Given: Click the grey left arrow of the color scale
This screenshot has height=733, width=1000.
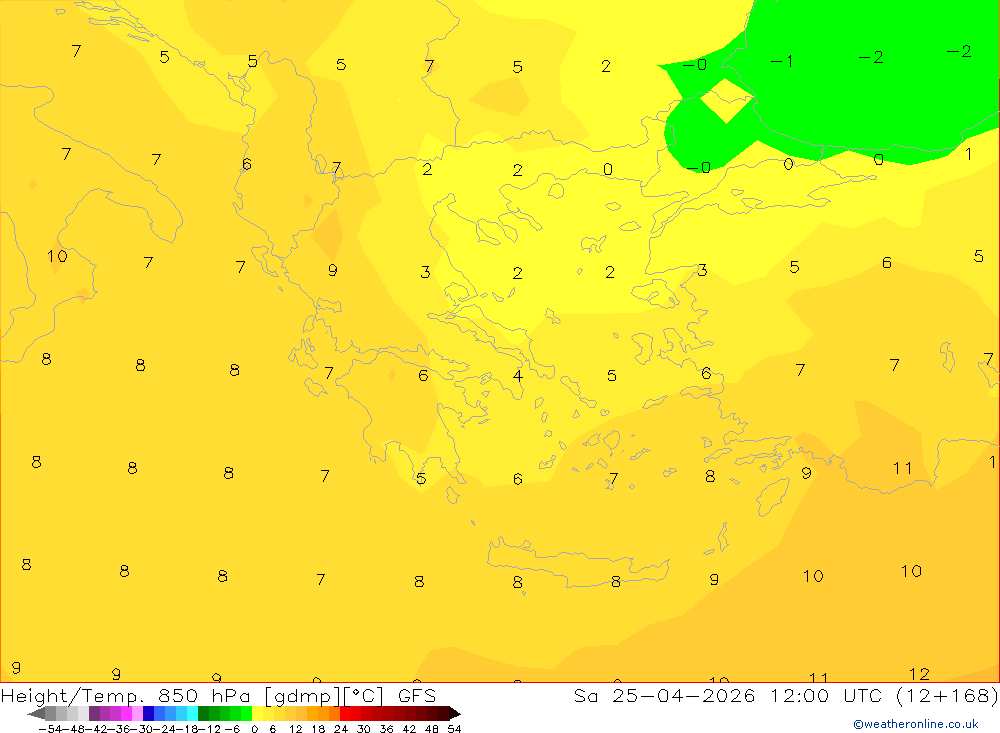Looking at the screenshot, I should pos(36,714).
